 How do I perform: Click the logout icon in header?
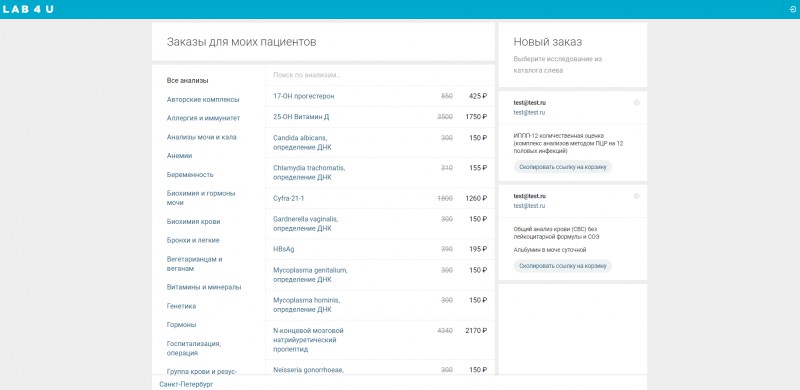[x=793, y=9]
